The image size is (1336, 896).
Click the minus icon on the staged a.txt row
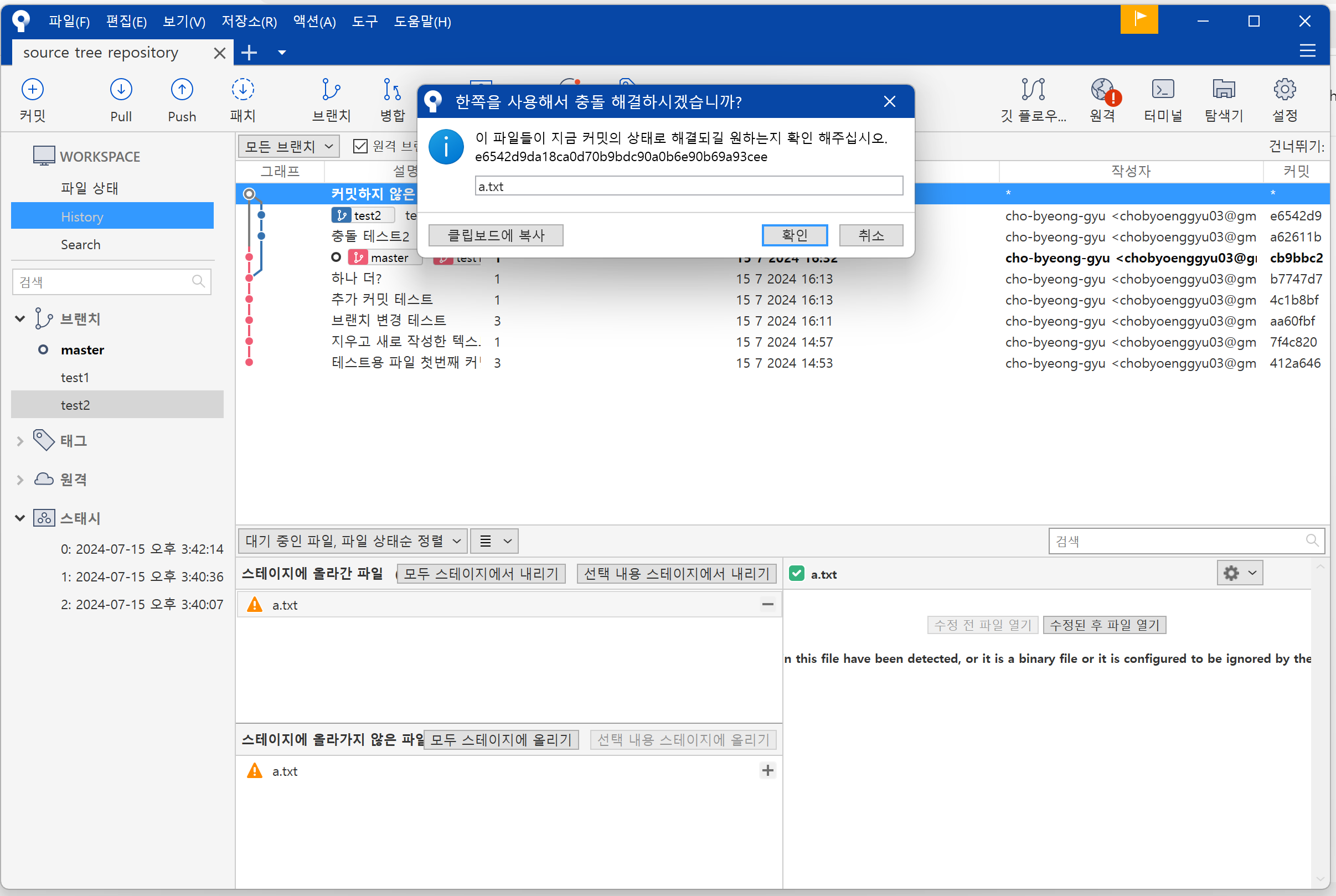coord(768,604)
